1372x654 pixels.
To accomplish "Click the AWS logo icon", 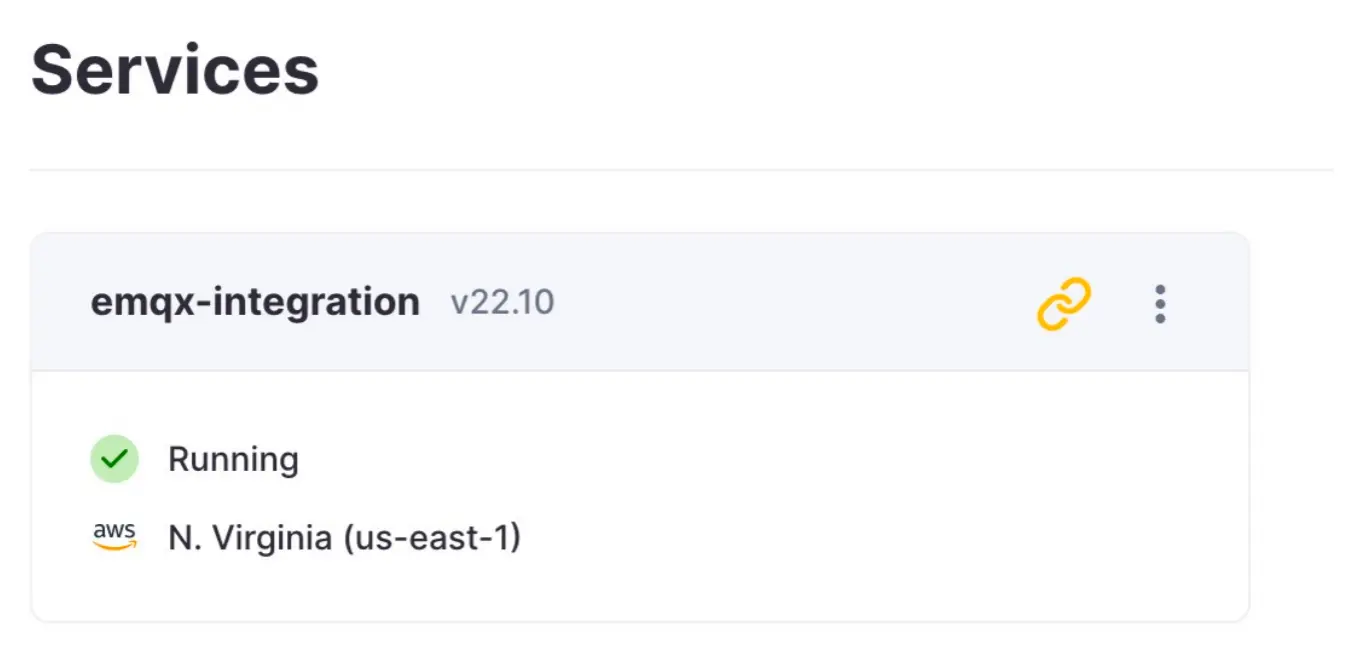I will tap(114, 537).
